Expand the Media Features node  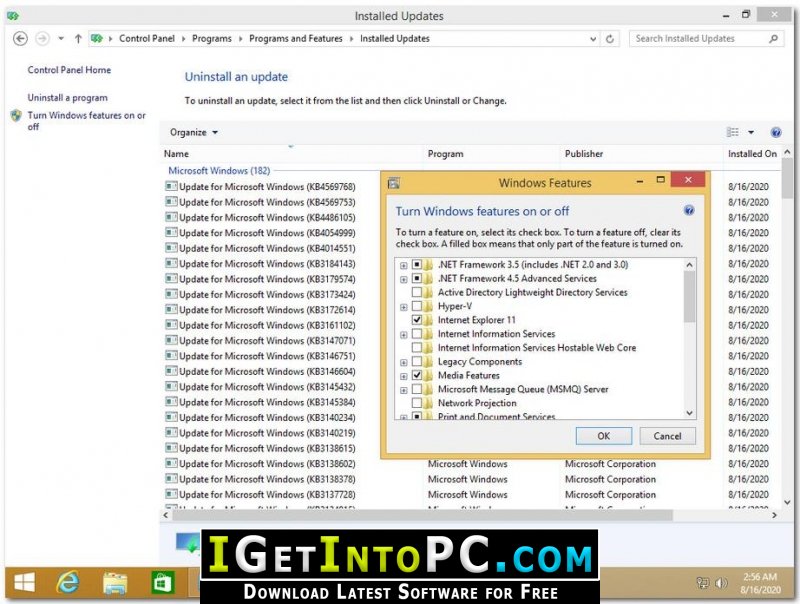pos(404,376)
